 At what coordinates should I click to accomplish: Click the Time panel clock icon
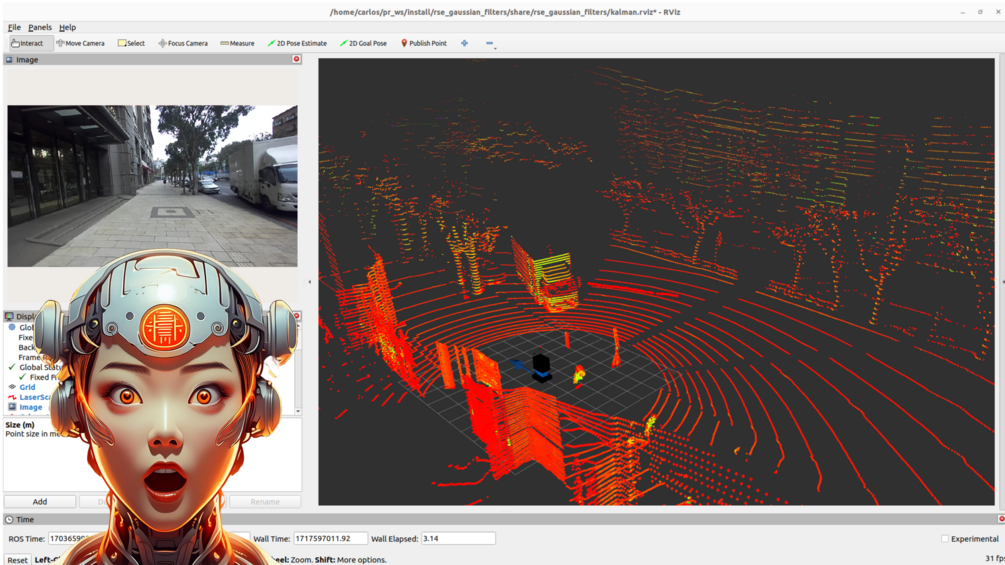[9, 520]
